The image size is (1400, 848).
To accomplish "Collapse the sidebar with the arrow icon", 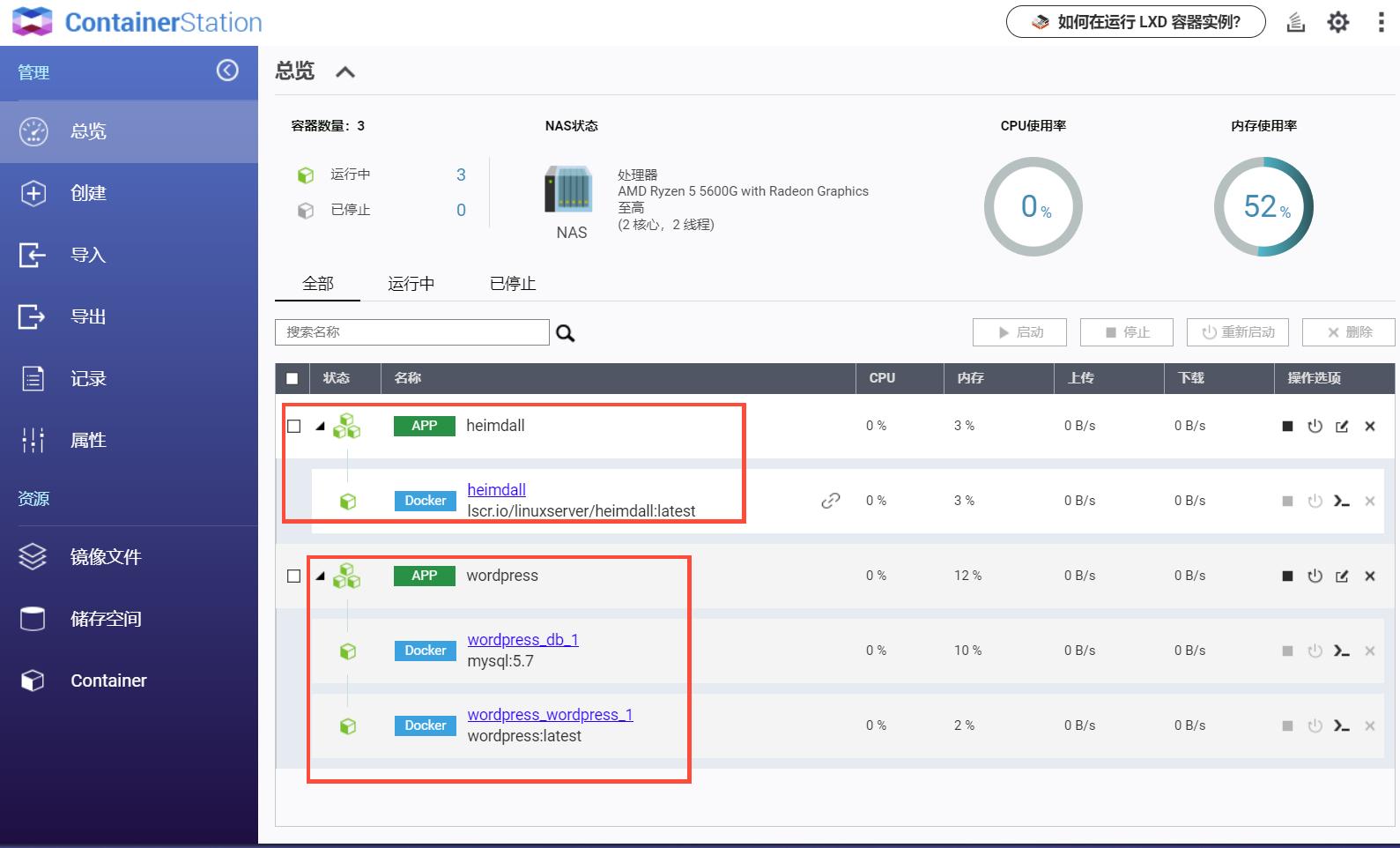I will click(227, 71).
